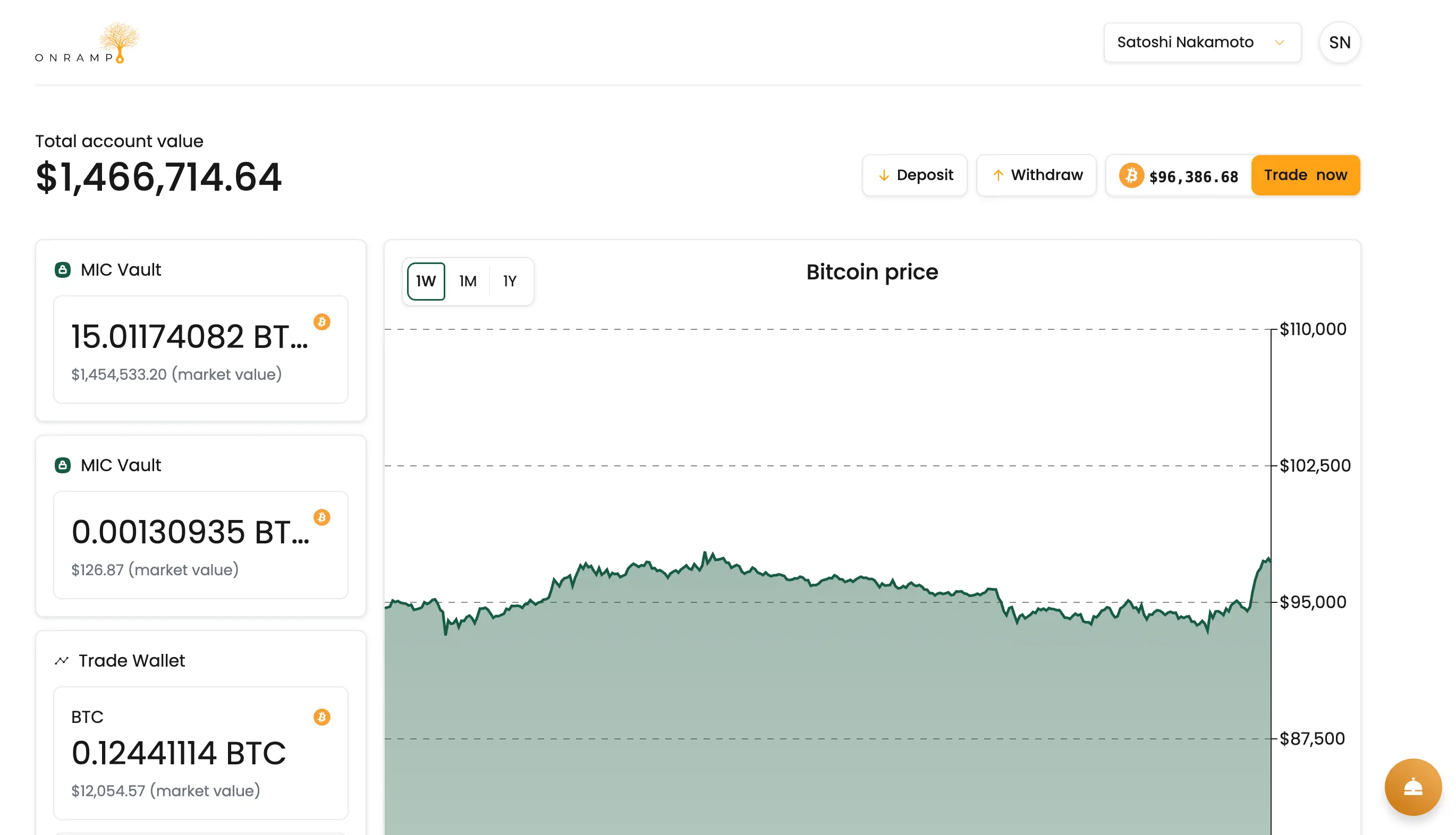Image resolution: width=1456 pixels, height=835 pixels.
Task: Click the $126.87 market value text
Action: click(155, 570)
